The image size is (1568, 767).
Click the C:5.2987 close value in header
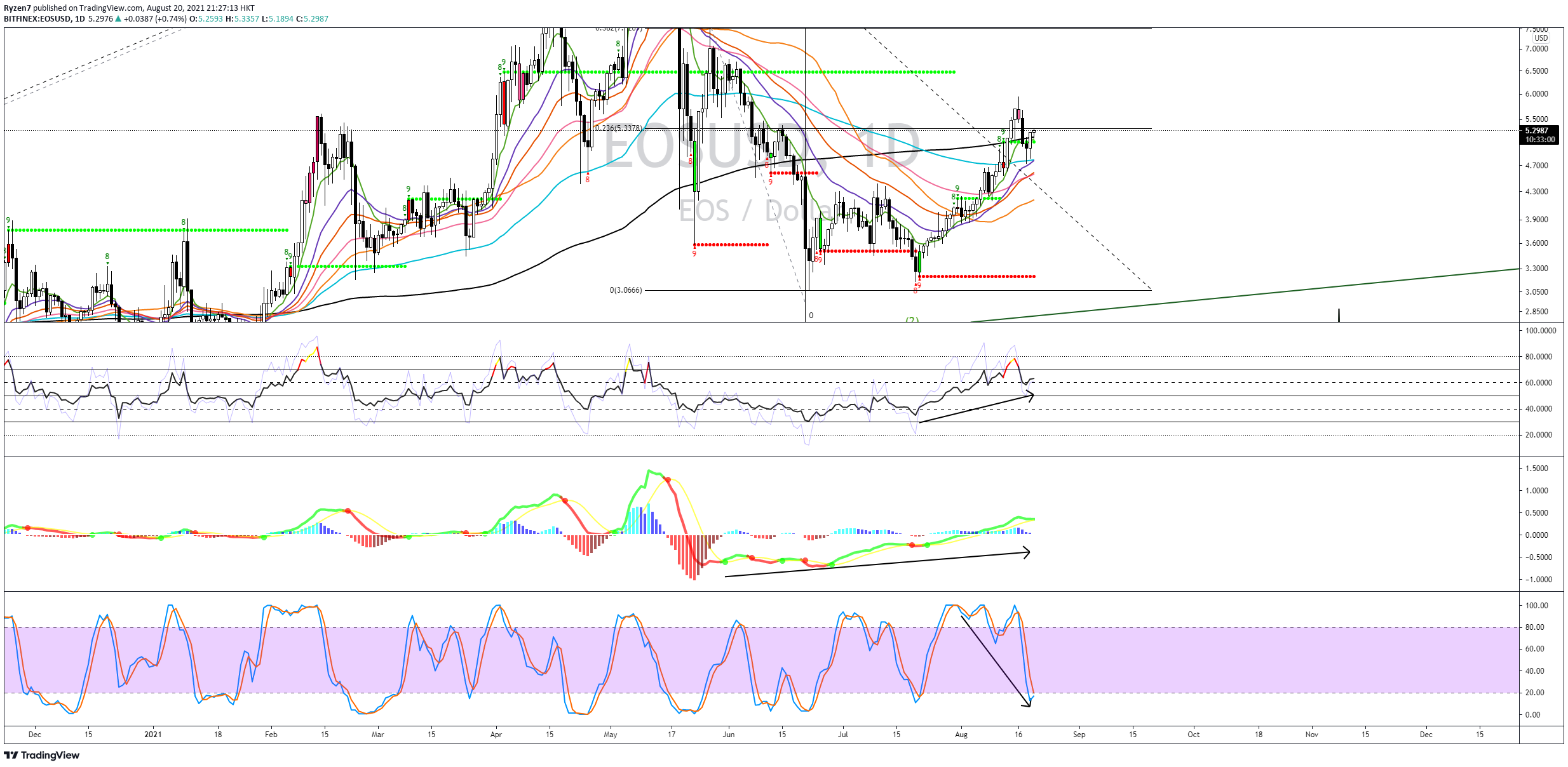coord(312,19)
